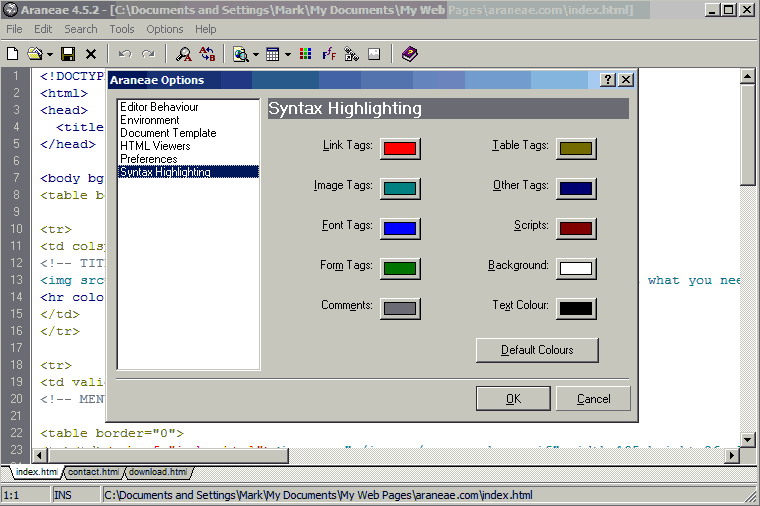Select Syntax Highlighting in options list

click(x=188, y=172)
